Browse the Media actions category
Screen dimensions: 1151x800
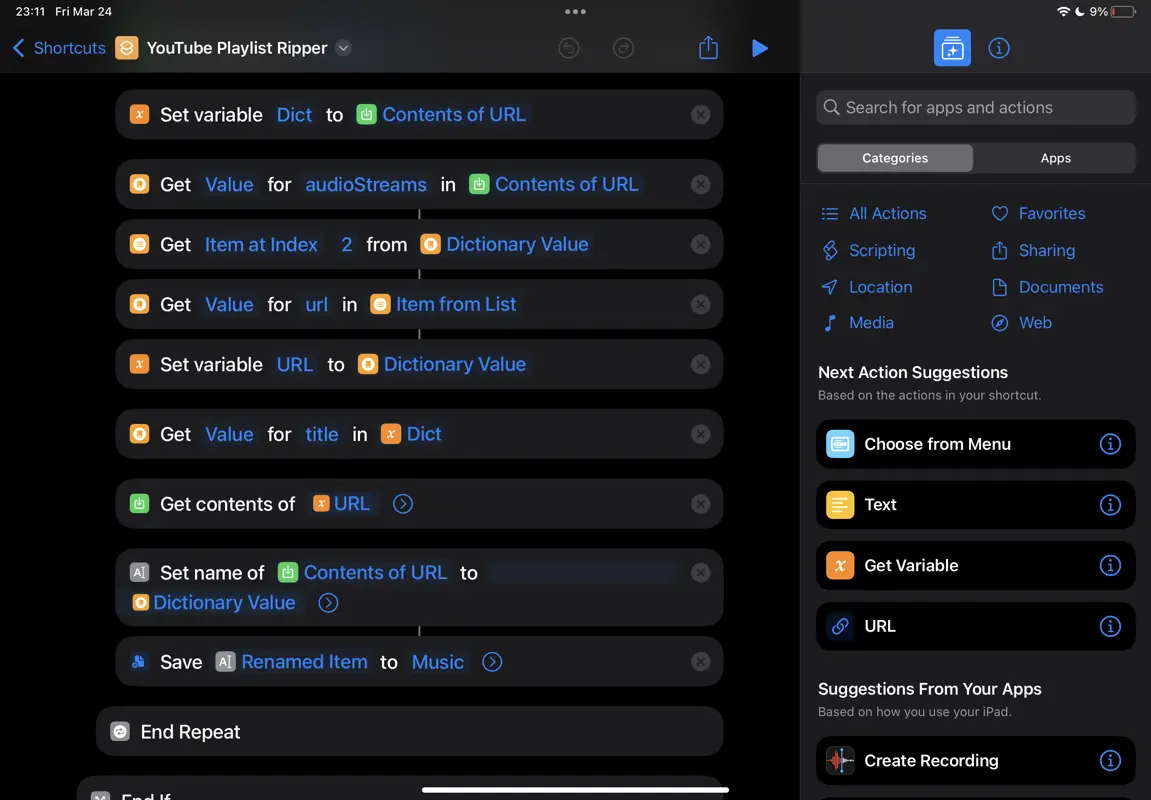click(x=871, y=322)
